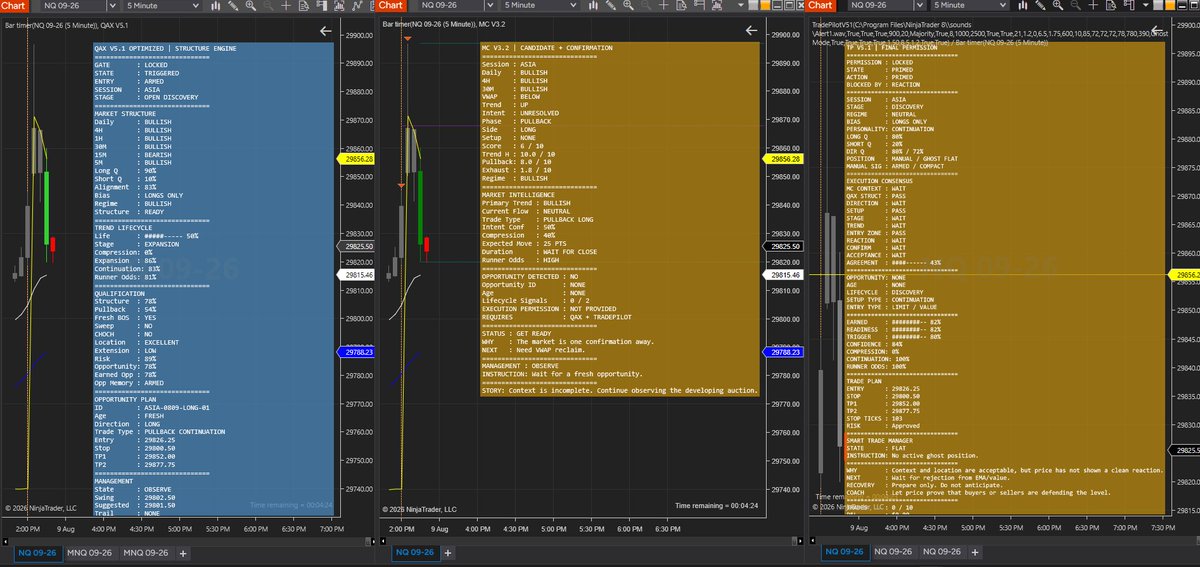Click white back arrow in left chart
Viewport: 1200px width, 567px height.
tap(326, 31)
